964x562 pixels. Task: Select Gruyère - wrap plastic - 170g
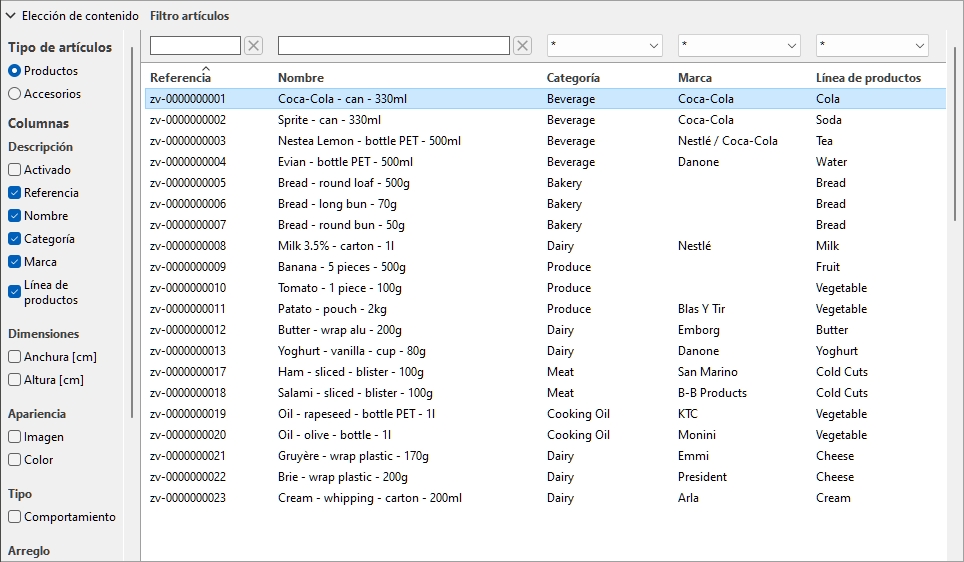[545, 456]
